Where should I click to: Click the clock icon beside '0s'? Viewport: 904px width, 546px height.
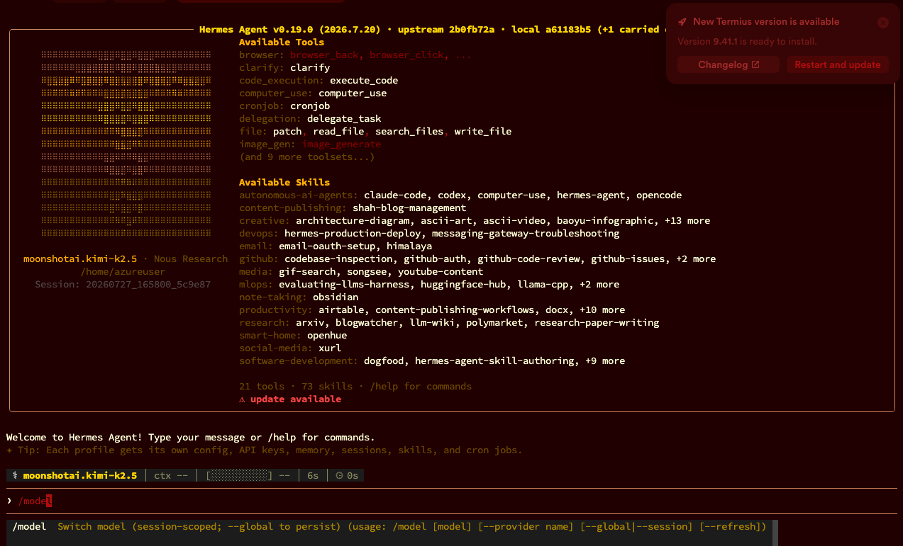click(x=340, y=476)
